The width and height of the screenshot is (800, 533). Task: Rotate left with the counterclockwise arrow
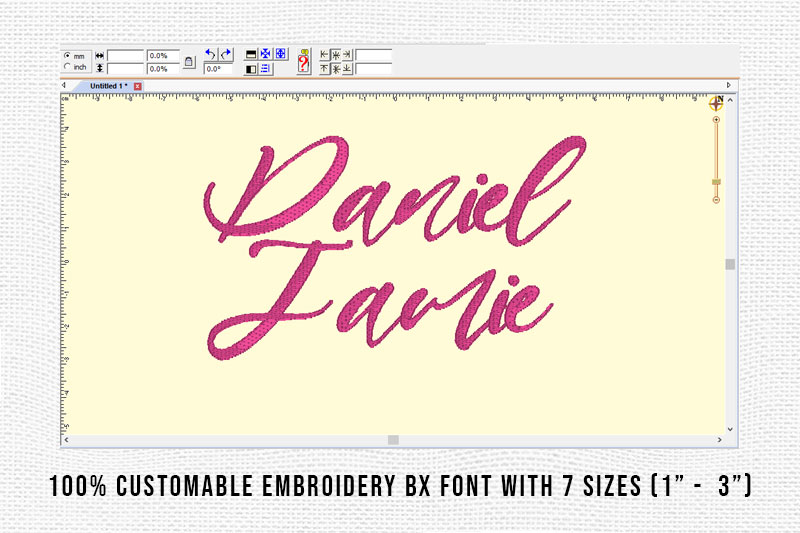coord(210,54)
